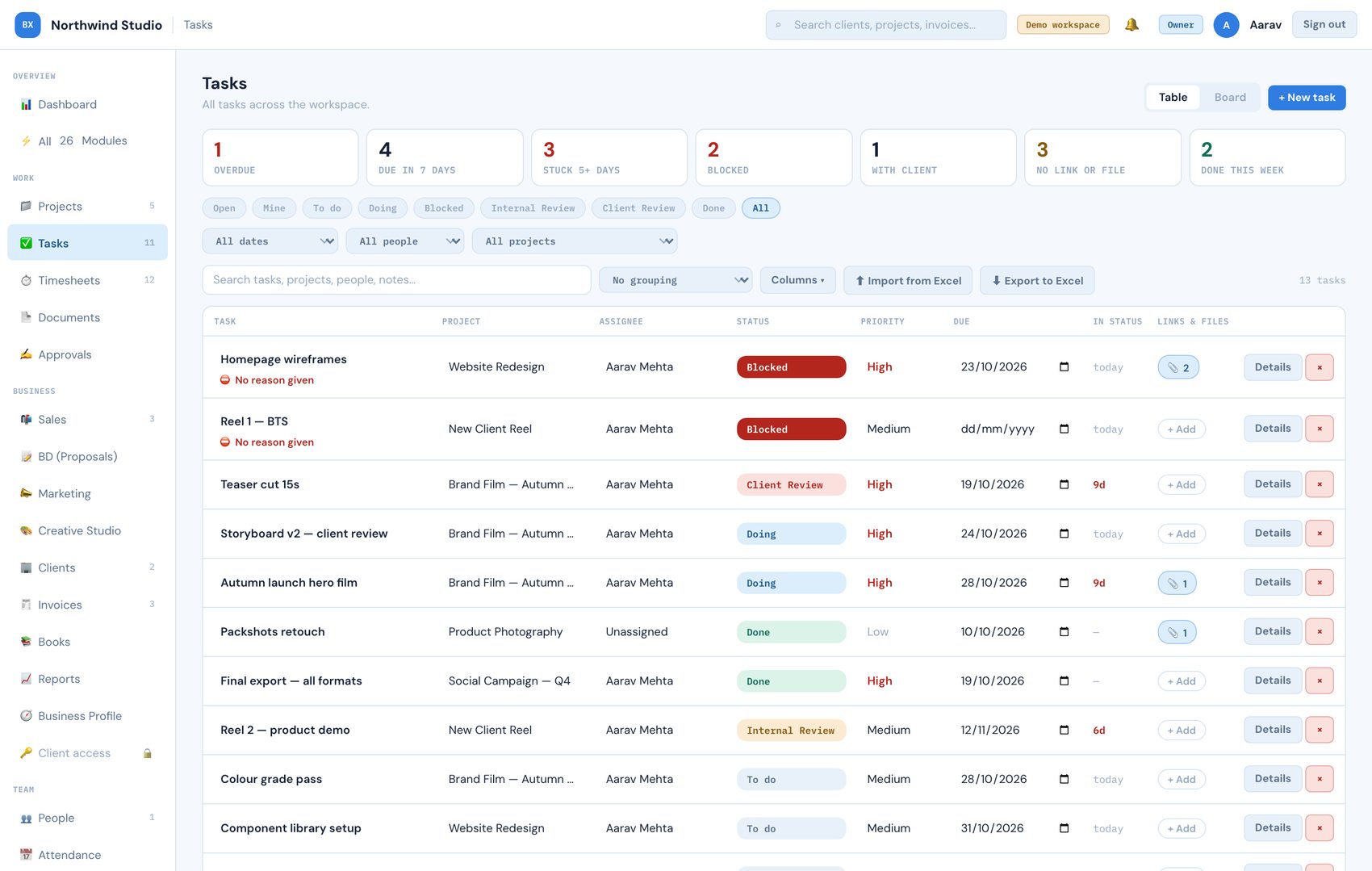Screen dimensions: 1372x871
Task: Focus the search tasks input field
Action: point(396,280)
